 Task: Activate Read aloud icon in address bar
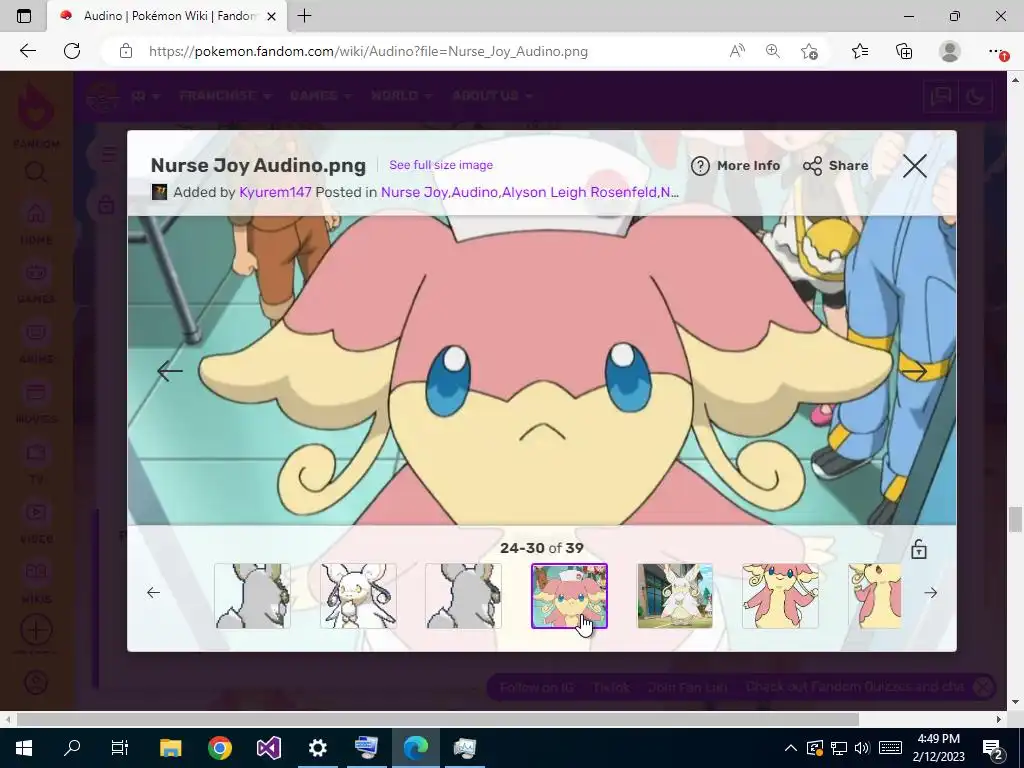coord(737,51)
